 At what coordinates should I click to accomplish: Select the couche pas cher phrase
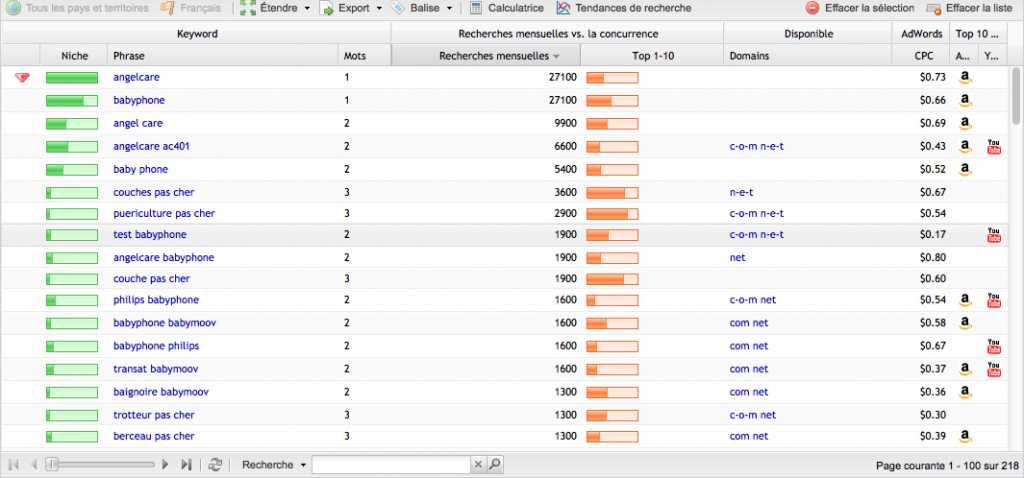[x=152, y=278]
